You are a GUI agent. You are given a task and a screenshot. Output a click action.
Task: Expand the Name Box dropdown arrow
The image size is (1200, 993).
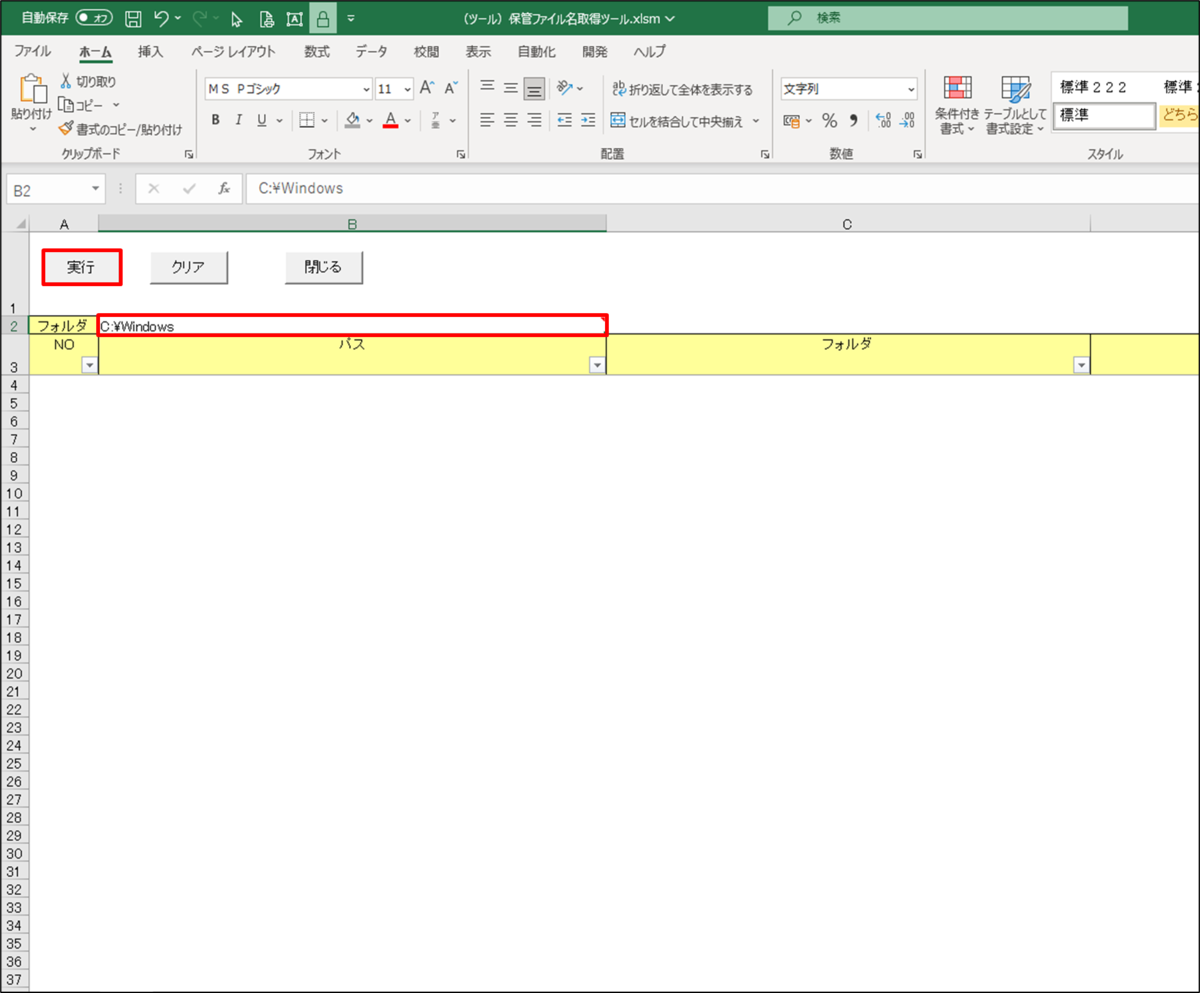pyautogui.click(x=96, y=188)
